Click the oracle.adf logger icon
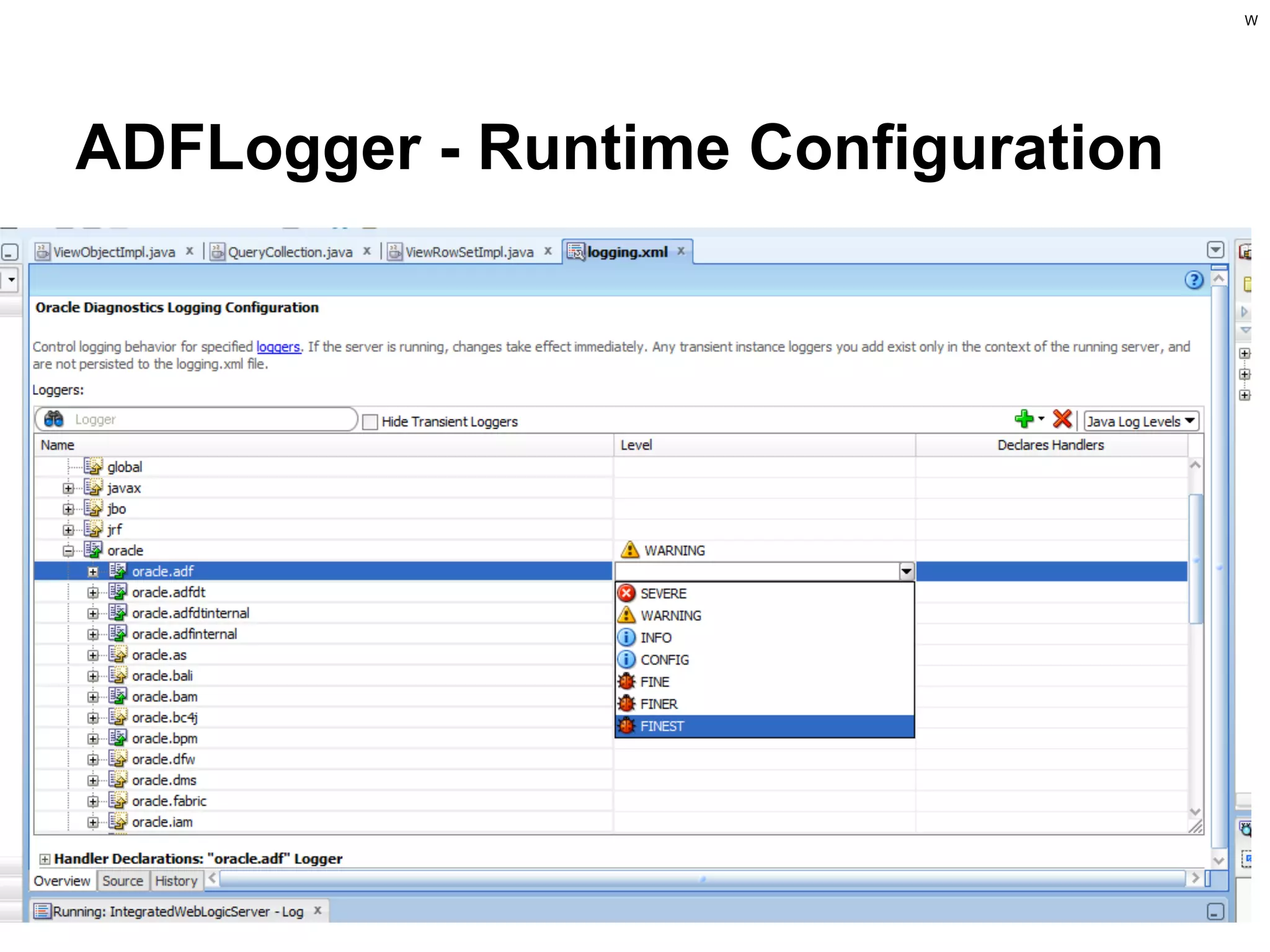The image size is (1270, 952). click(x=118, y=571)
